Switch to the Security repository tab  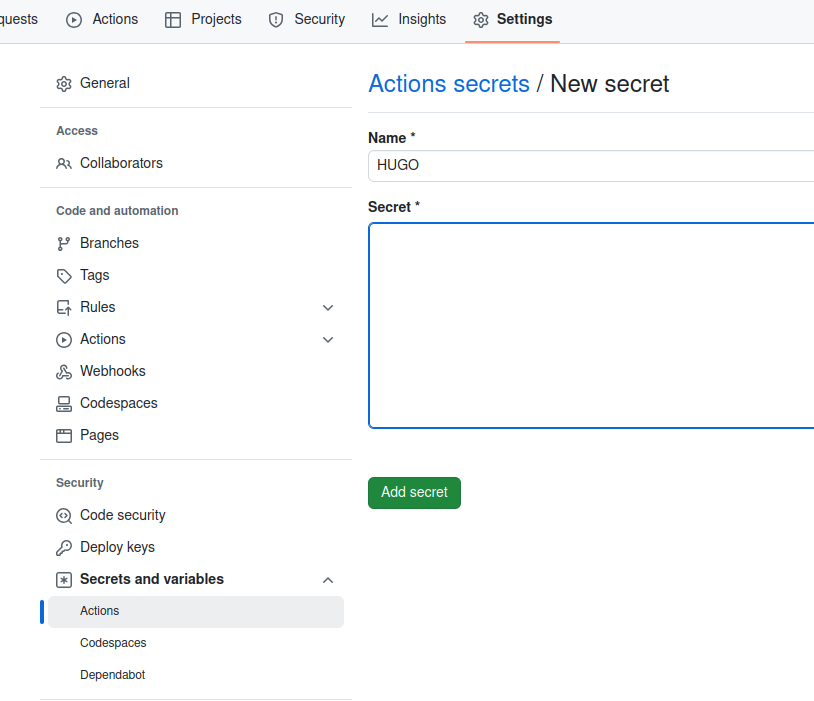click(x=307, y=20)
